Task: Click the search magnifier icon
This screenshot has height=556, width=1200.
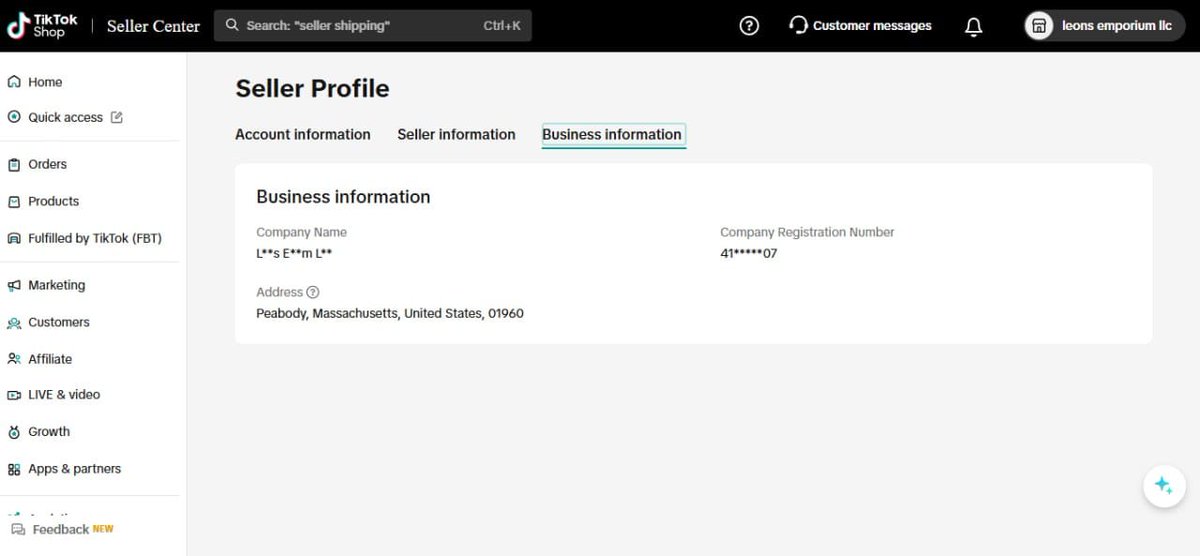Action: coord(232,26)
